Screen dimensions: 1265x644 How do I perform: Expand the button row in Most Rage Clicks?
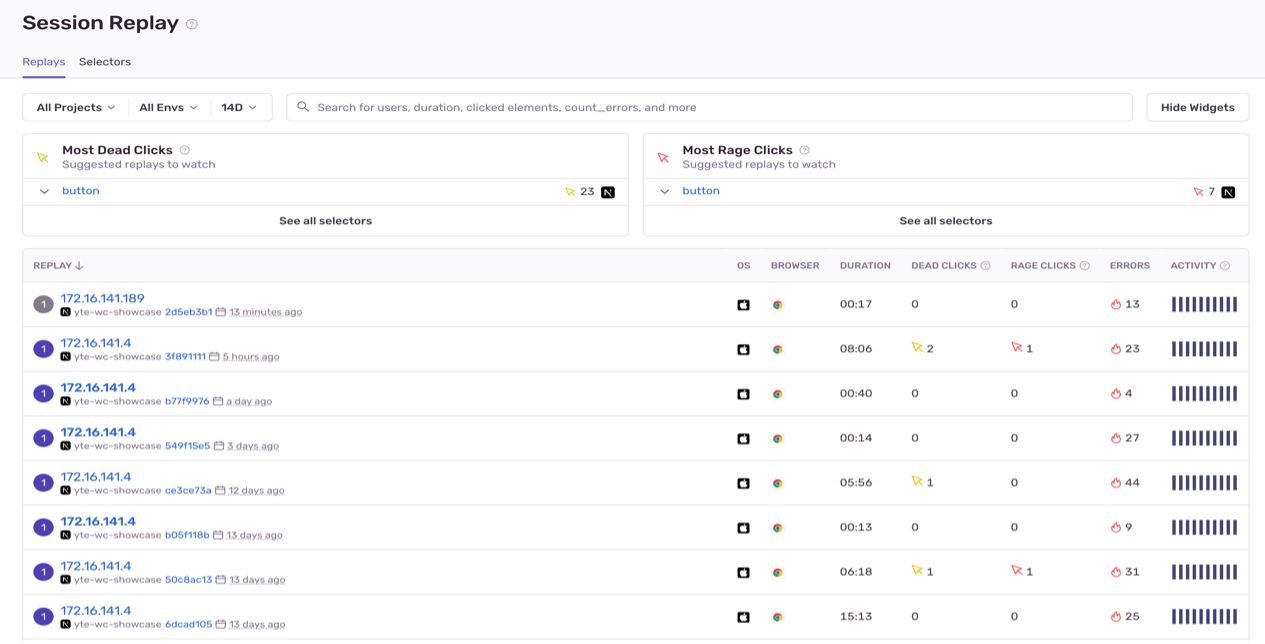pyautogui.click(x=664, y=192)
